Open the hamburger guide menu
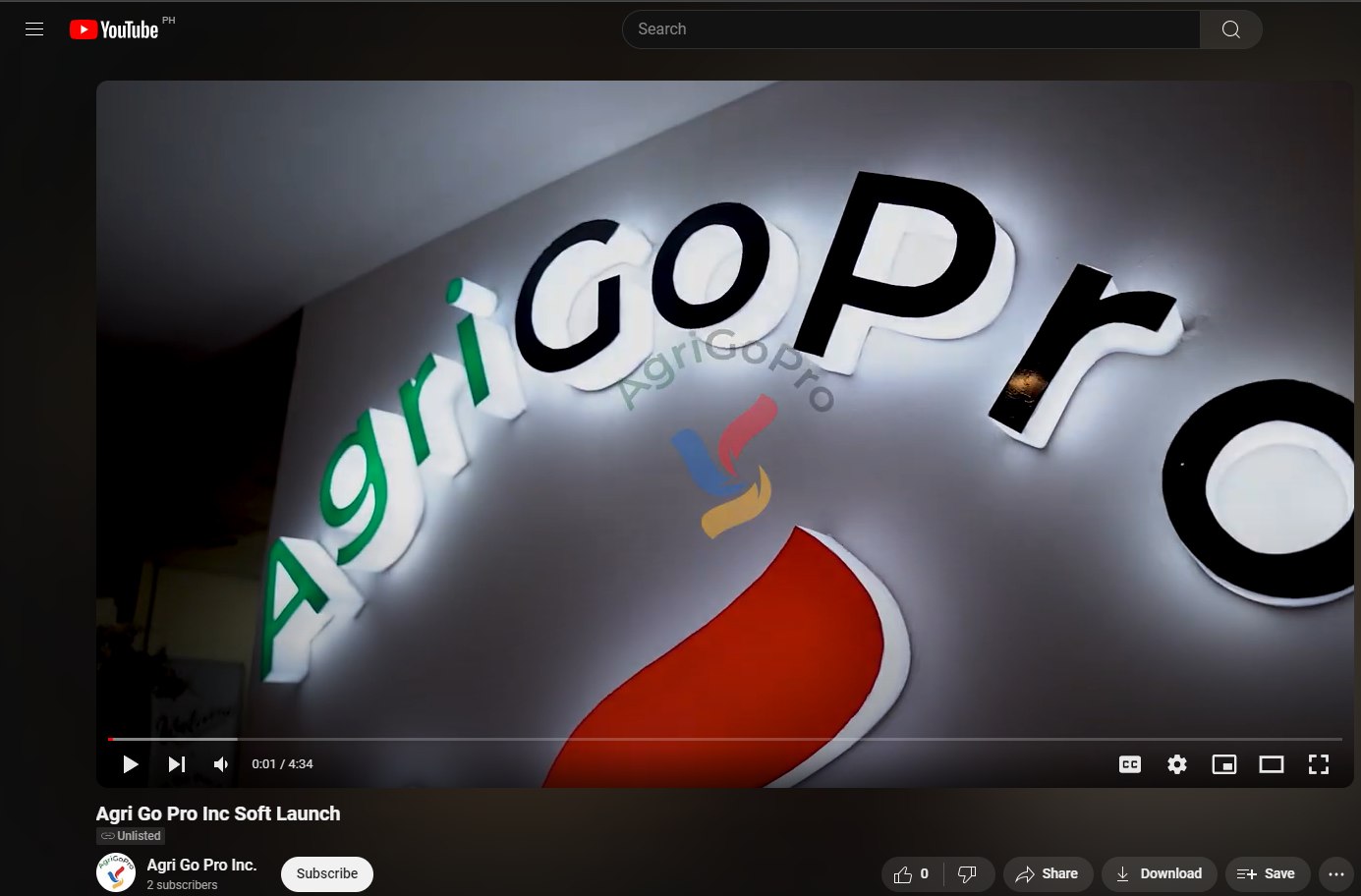 pyautogui.click(x=34, y=29)
